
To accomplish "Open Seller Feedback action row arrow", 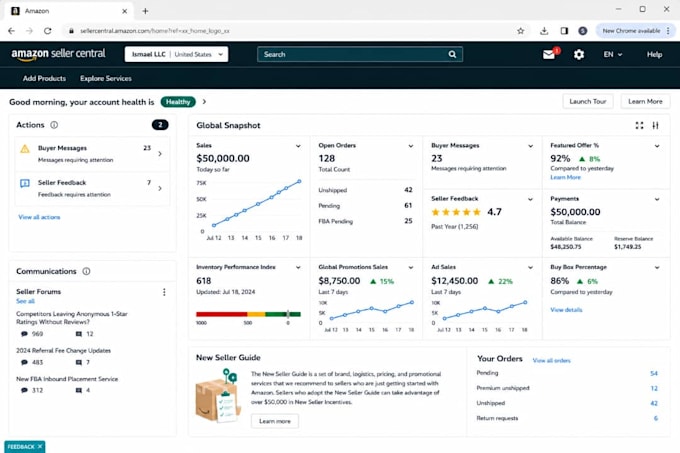I will tap(160, 189).
